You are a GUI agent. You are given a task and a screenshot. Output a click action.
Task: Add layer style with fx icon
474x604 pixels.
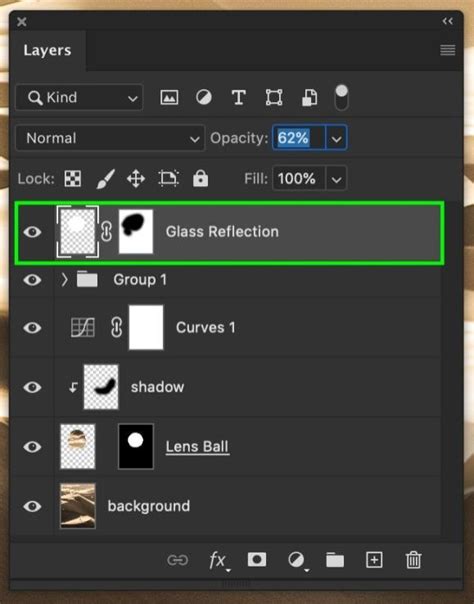click(219, 560)
